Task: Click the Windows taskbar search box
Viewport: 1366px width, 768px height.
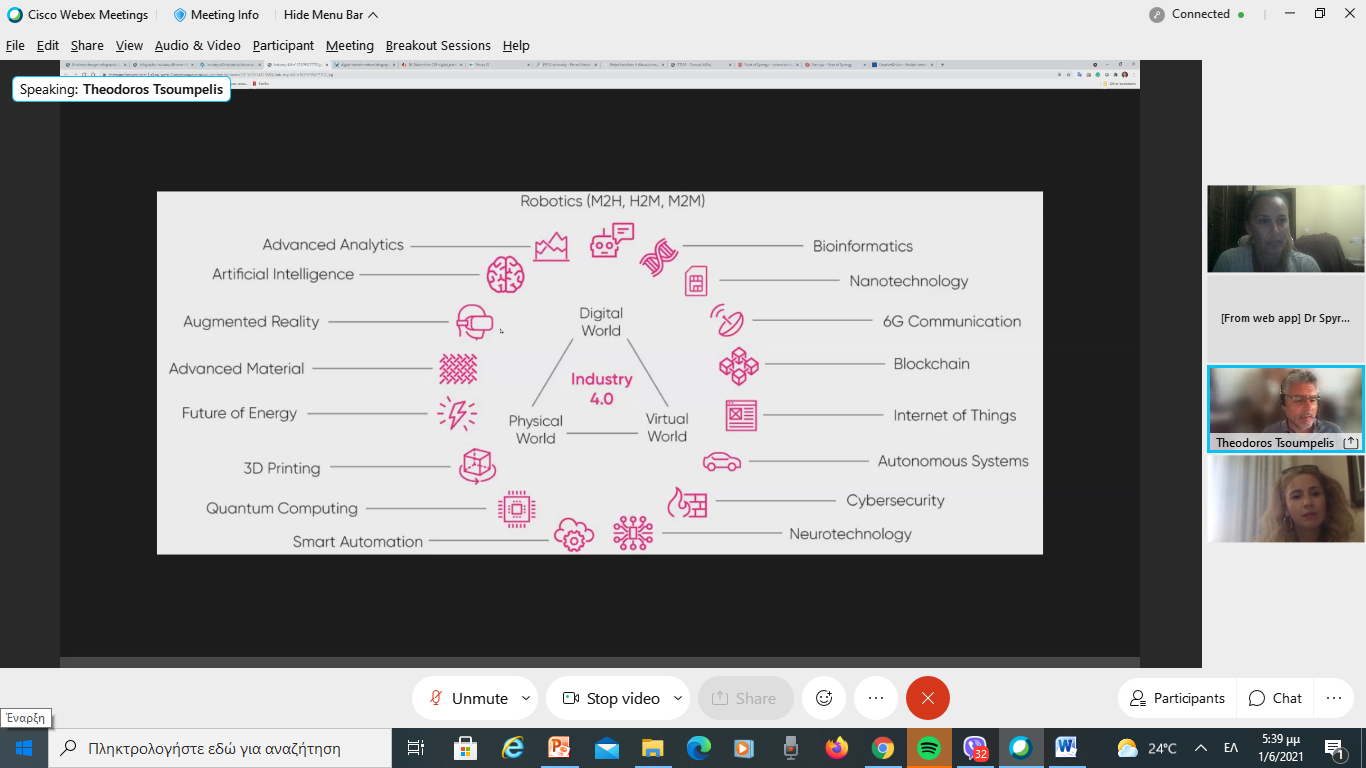Action: pyautogui.click(x=220, y=748)
